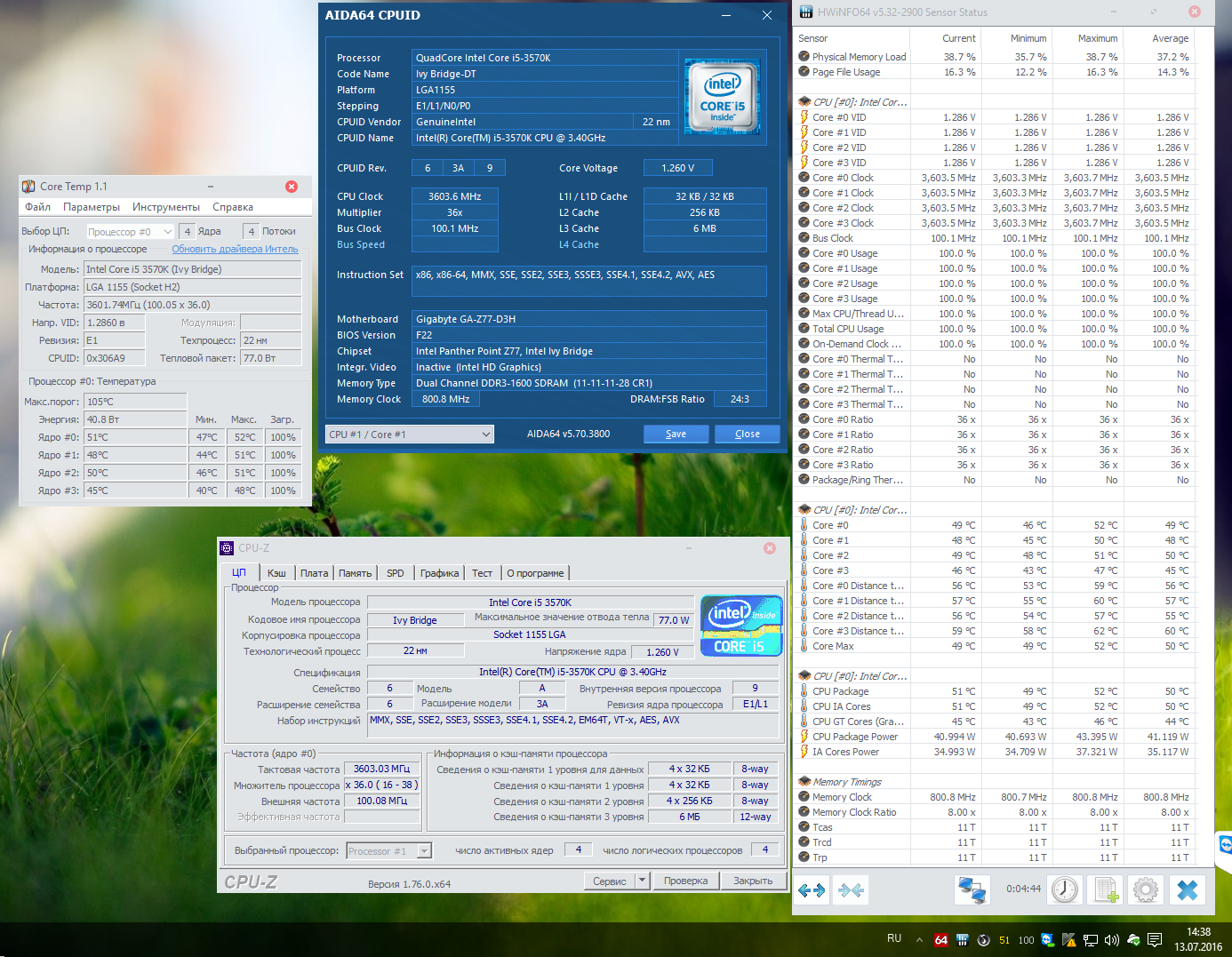Switch to the О программе tab in CPU-Z

(535, 573)
